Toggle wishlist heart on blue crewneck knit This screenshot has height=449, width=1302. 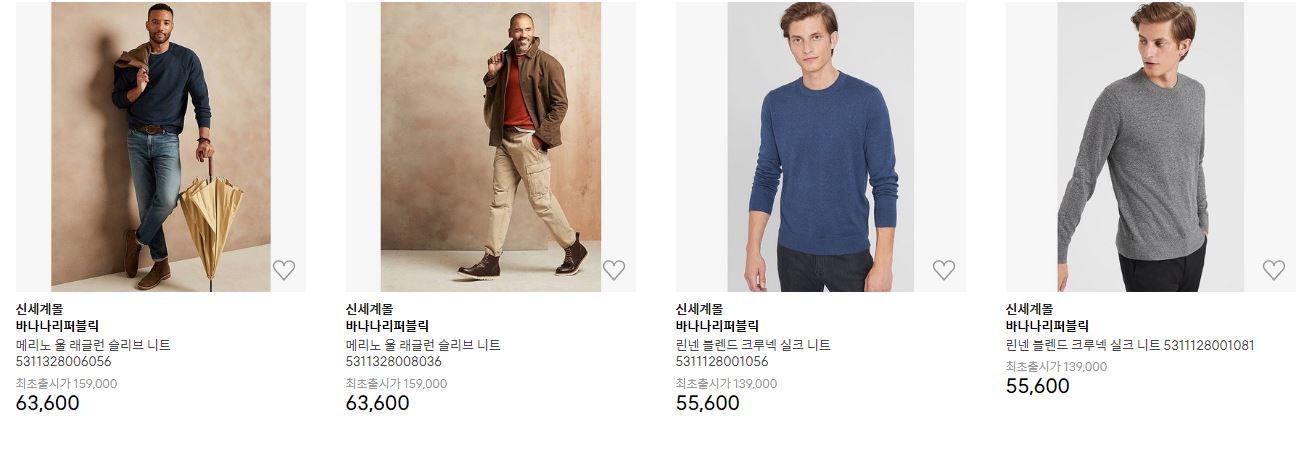click(944, 270)
